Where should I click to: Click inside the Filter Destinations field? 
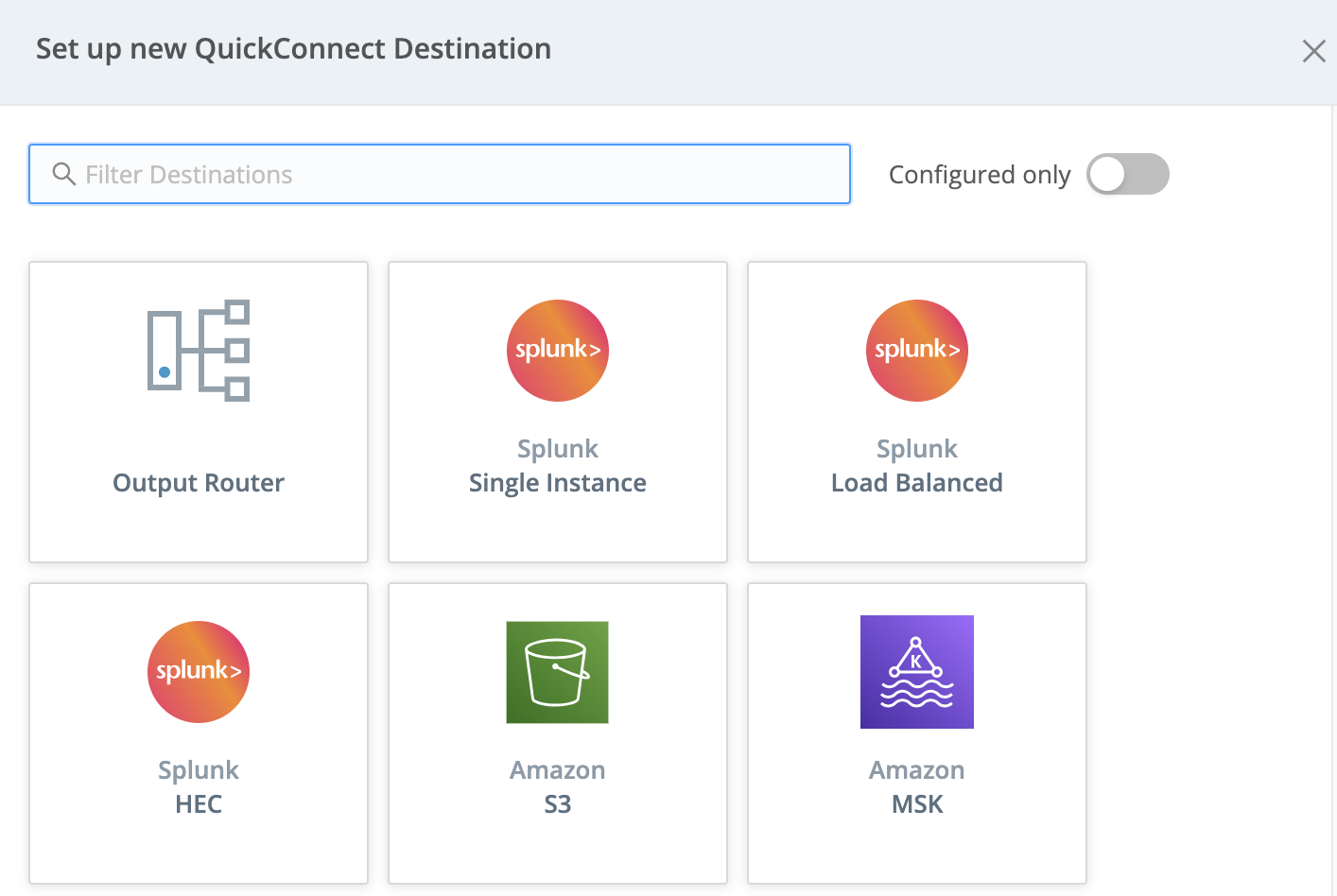(x=440, y=174)
